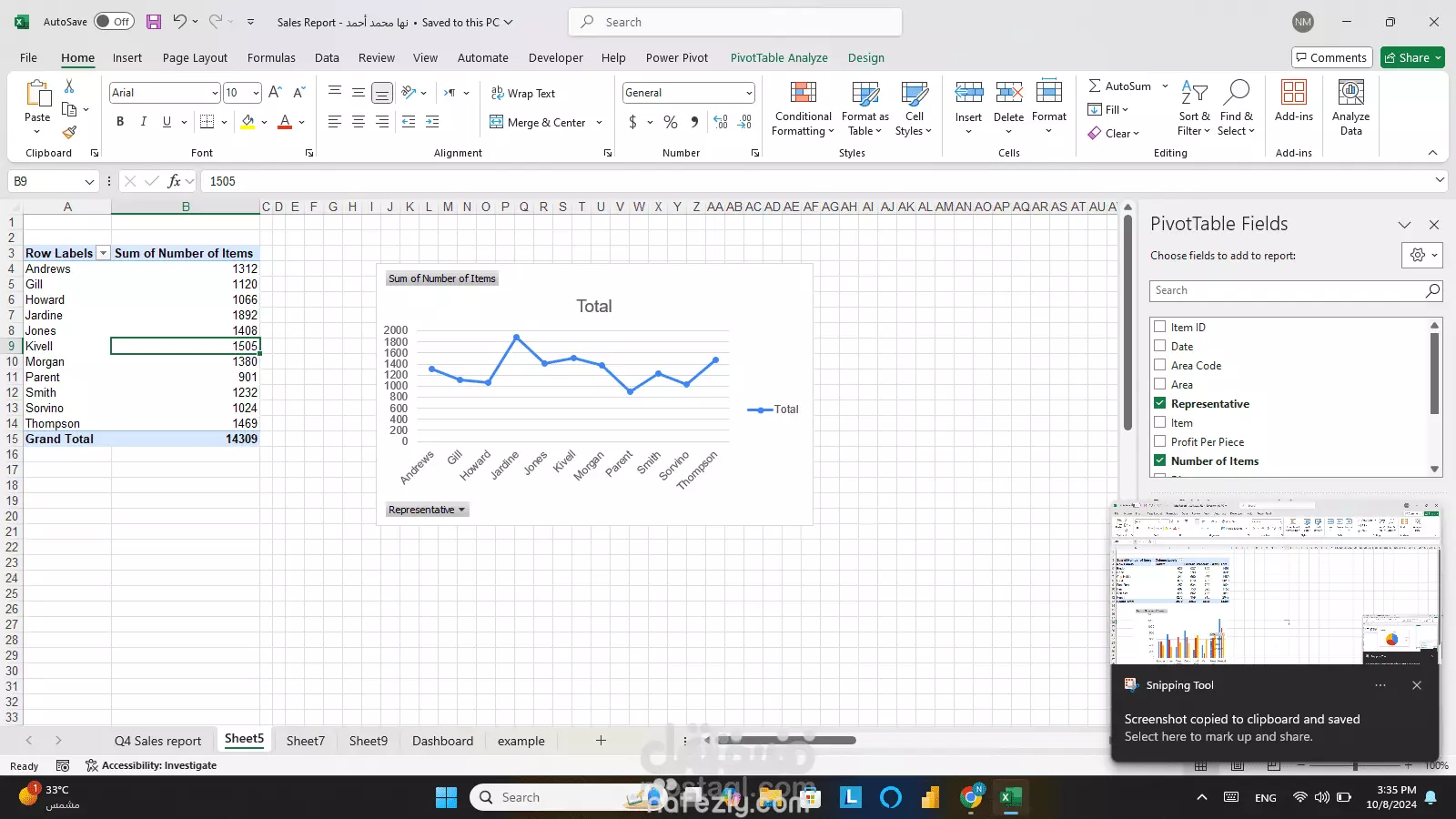This screenshot has height=819, width=1456.
Task: Apply red font color swatch
Action: click(x=285, y=122)
